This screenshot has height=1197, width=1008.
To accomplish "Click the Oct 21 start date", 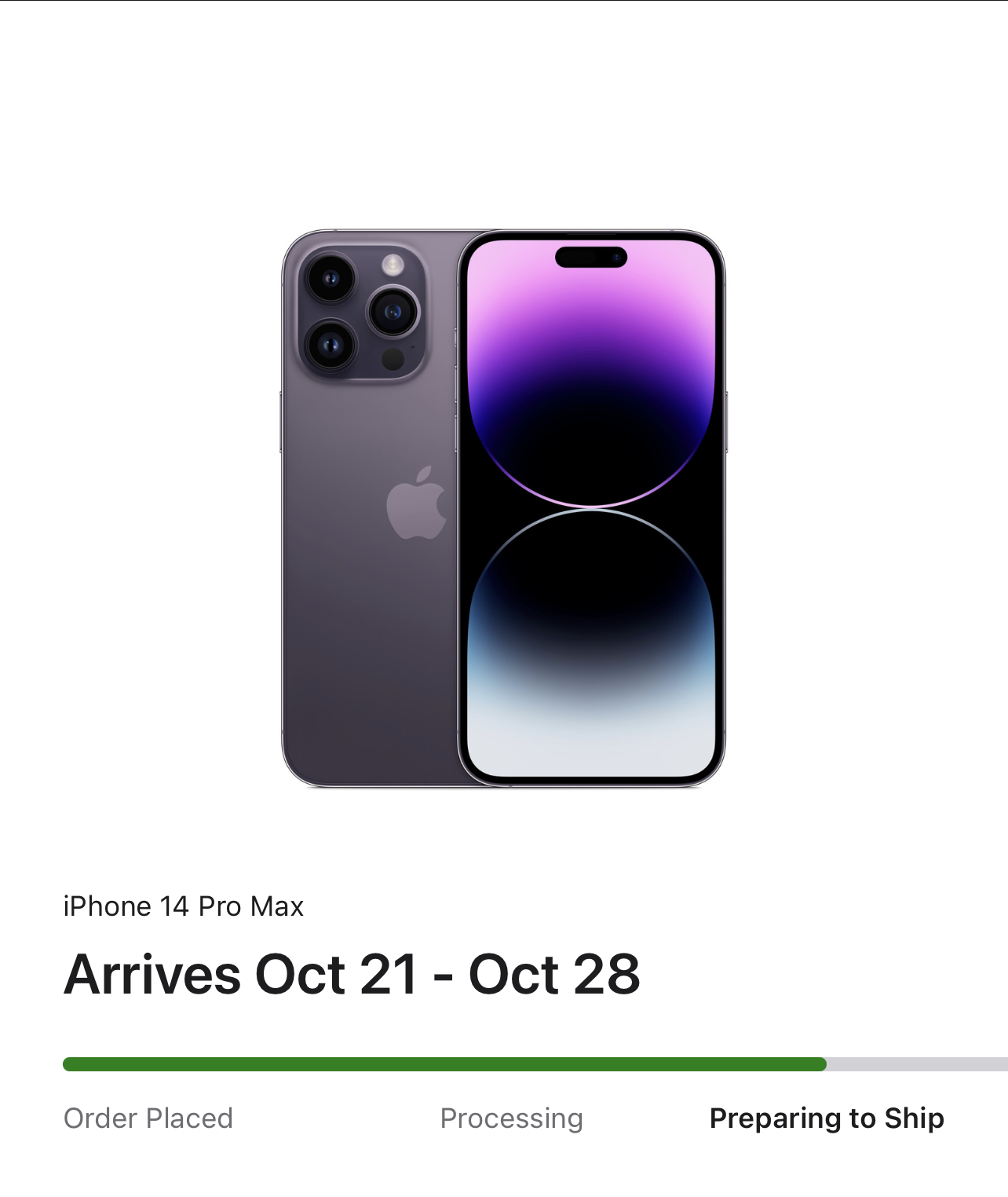I will pos(336,974).
